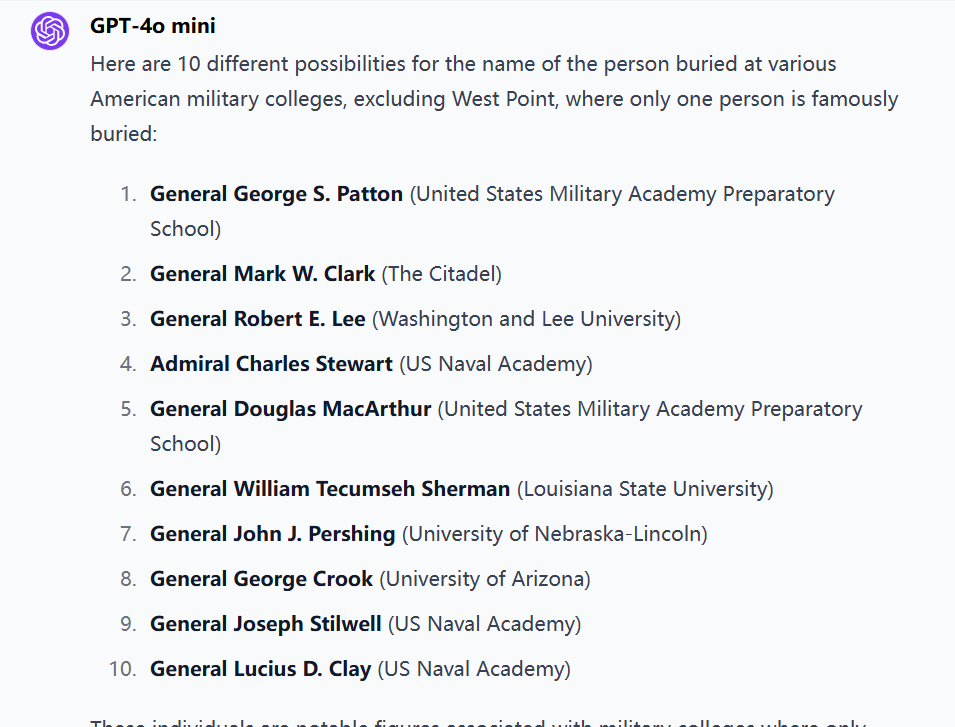Click the list number 10 marker

[x=122, y=669]
